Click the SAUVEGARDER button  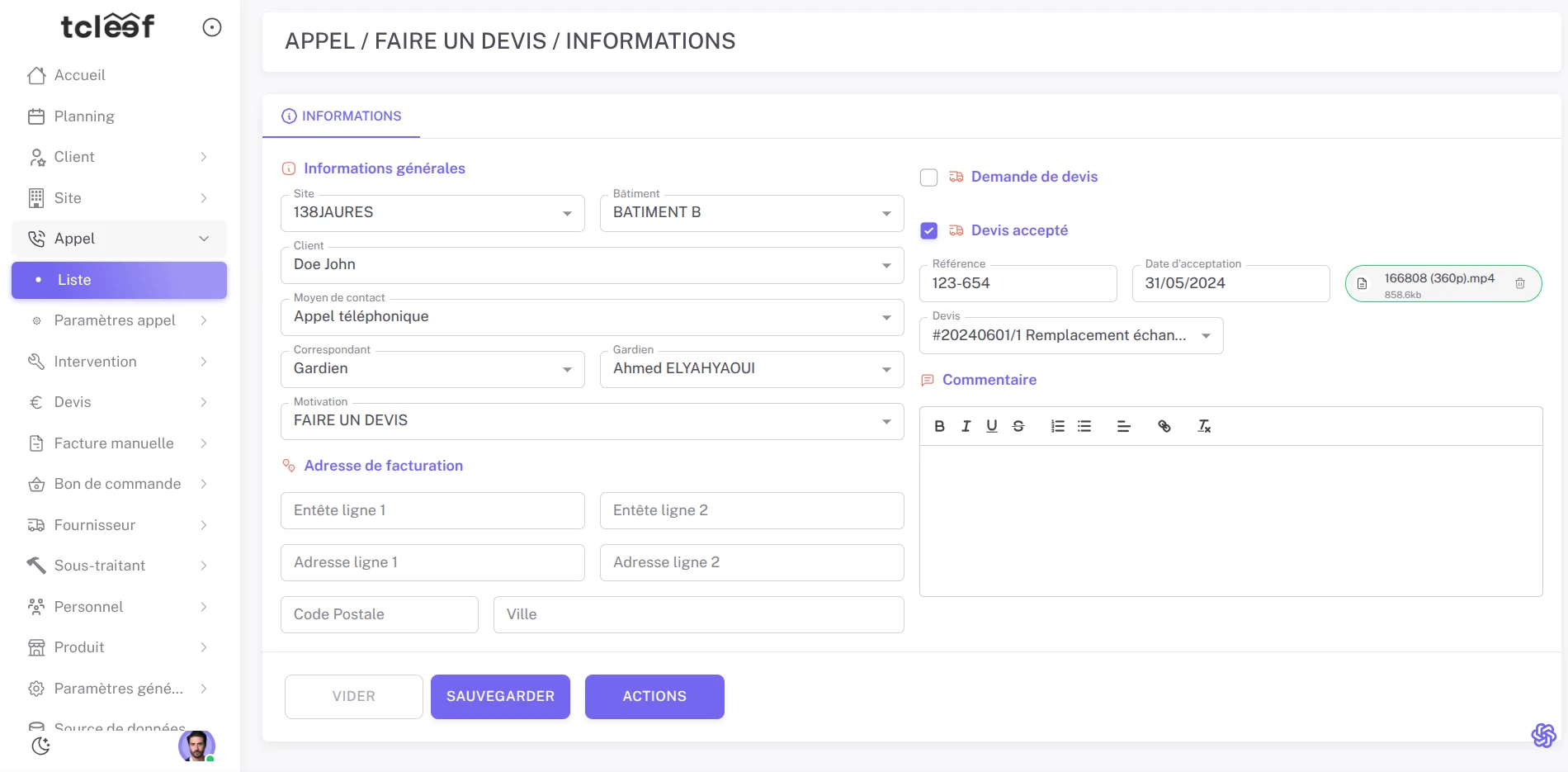coord(499,696)
